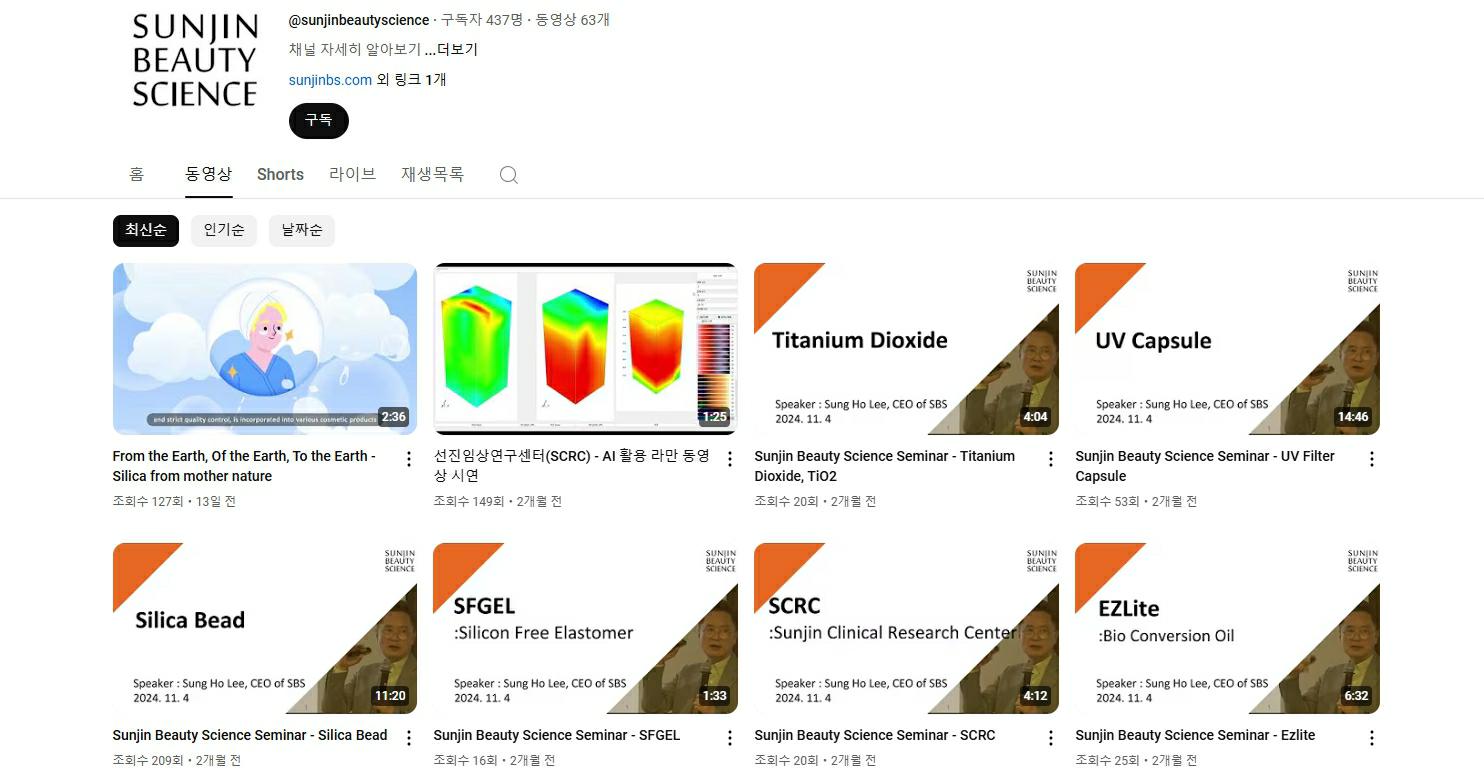
Task: Select the 동영상 tab
Action: point(208,174)
